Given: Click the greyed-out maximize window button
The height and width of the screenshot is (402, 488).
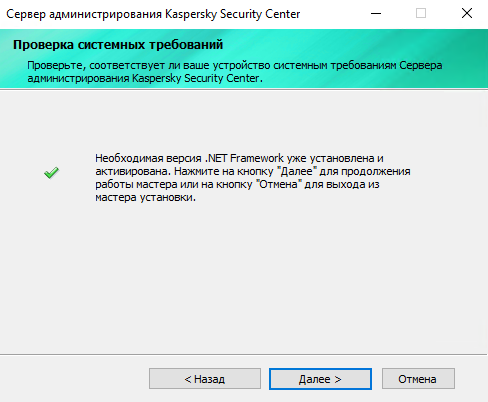Looking at the screenshot, I should click(x=421, y=14).
